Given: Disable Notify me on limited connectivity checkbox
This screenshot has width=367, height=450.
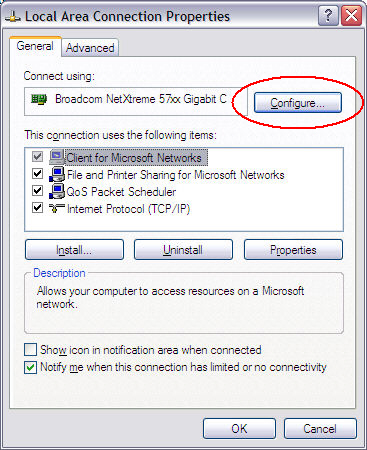Looking at the screenshot, I should 30,367.
